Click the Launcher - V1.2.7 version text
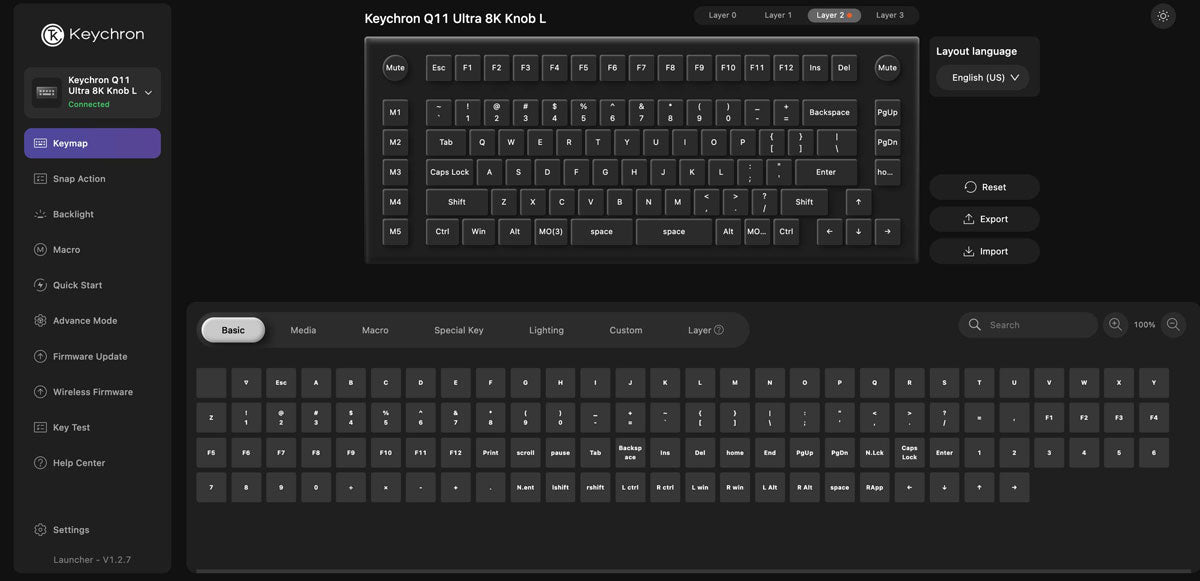 (92, 560)
